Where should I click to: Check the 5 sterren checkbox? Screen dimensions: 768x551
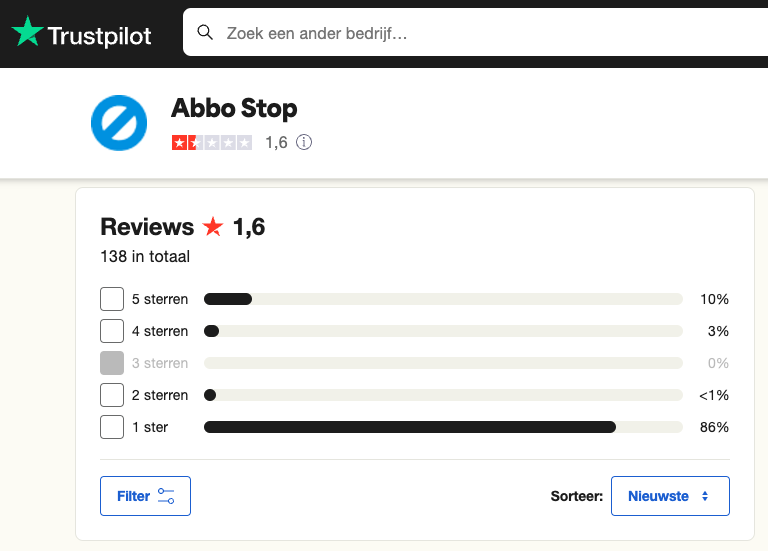point(112,299)
